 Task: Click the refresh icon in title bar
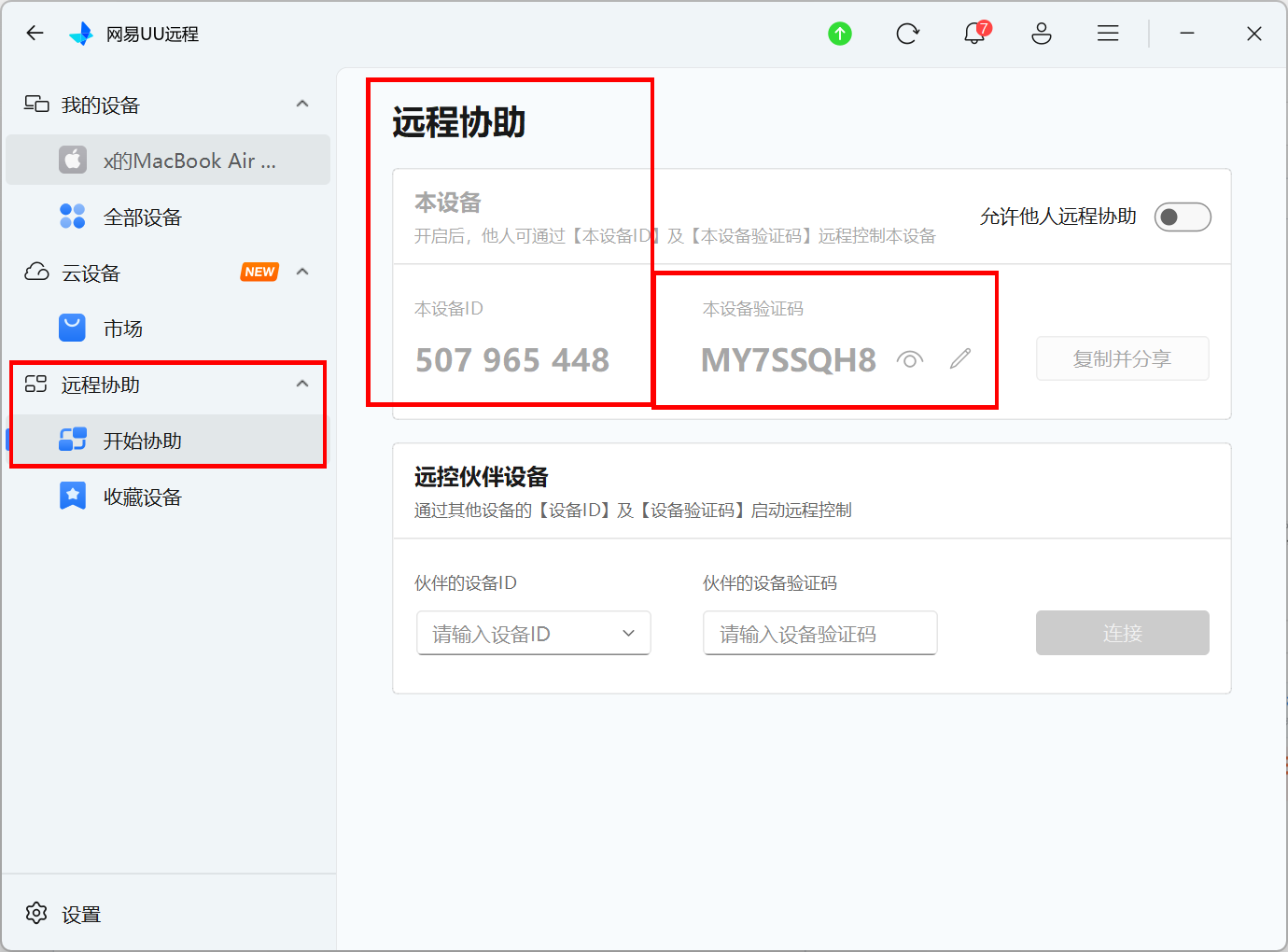(907, 35)
